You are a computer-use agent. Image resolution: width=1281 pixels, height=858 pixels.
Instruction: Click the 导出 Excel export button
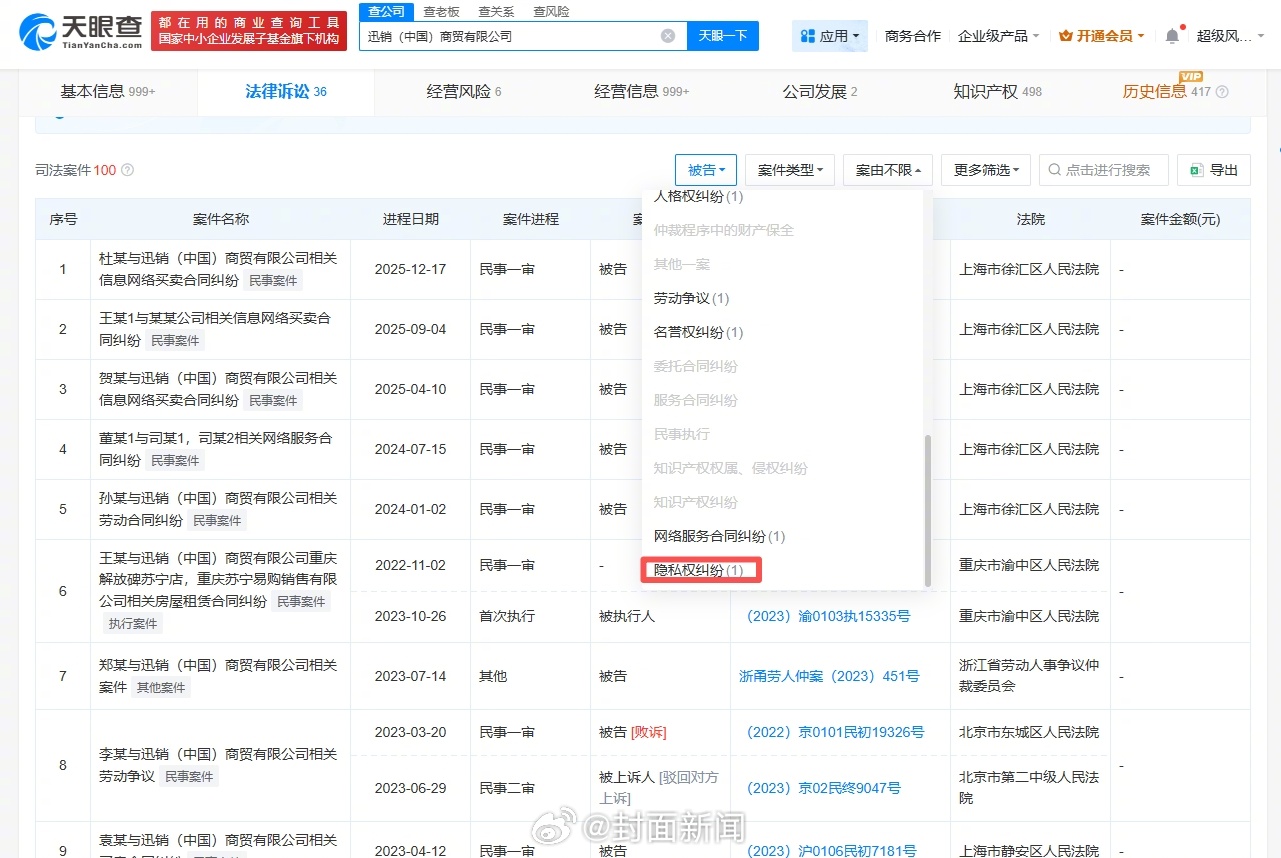point(1213,170)
